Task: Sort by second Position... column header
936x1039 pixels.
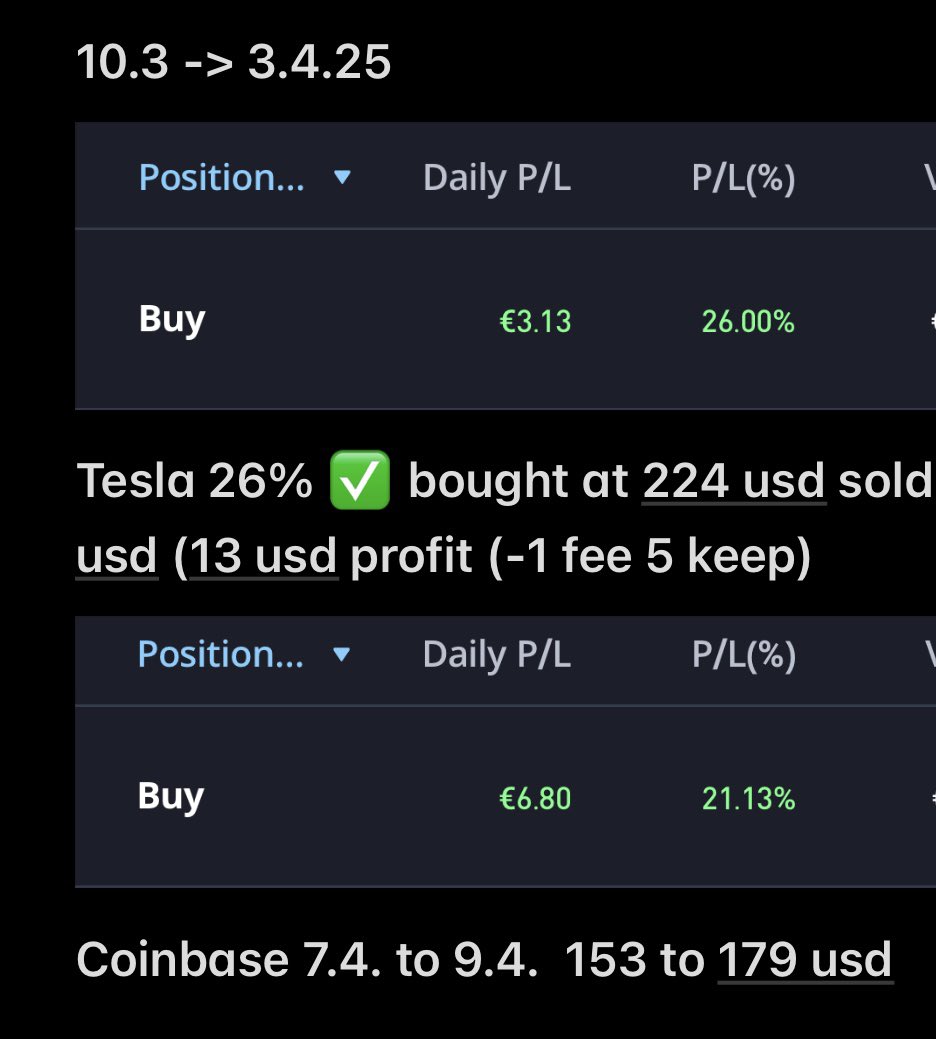Action: (x=221, y=655)
